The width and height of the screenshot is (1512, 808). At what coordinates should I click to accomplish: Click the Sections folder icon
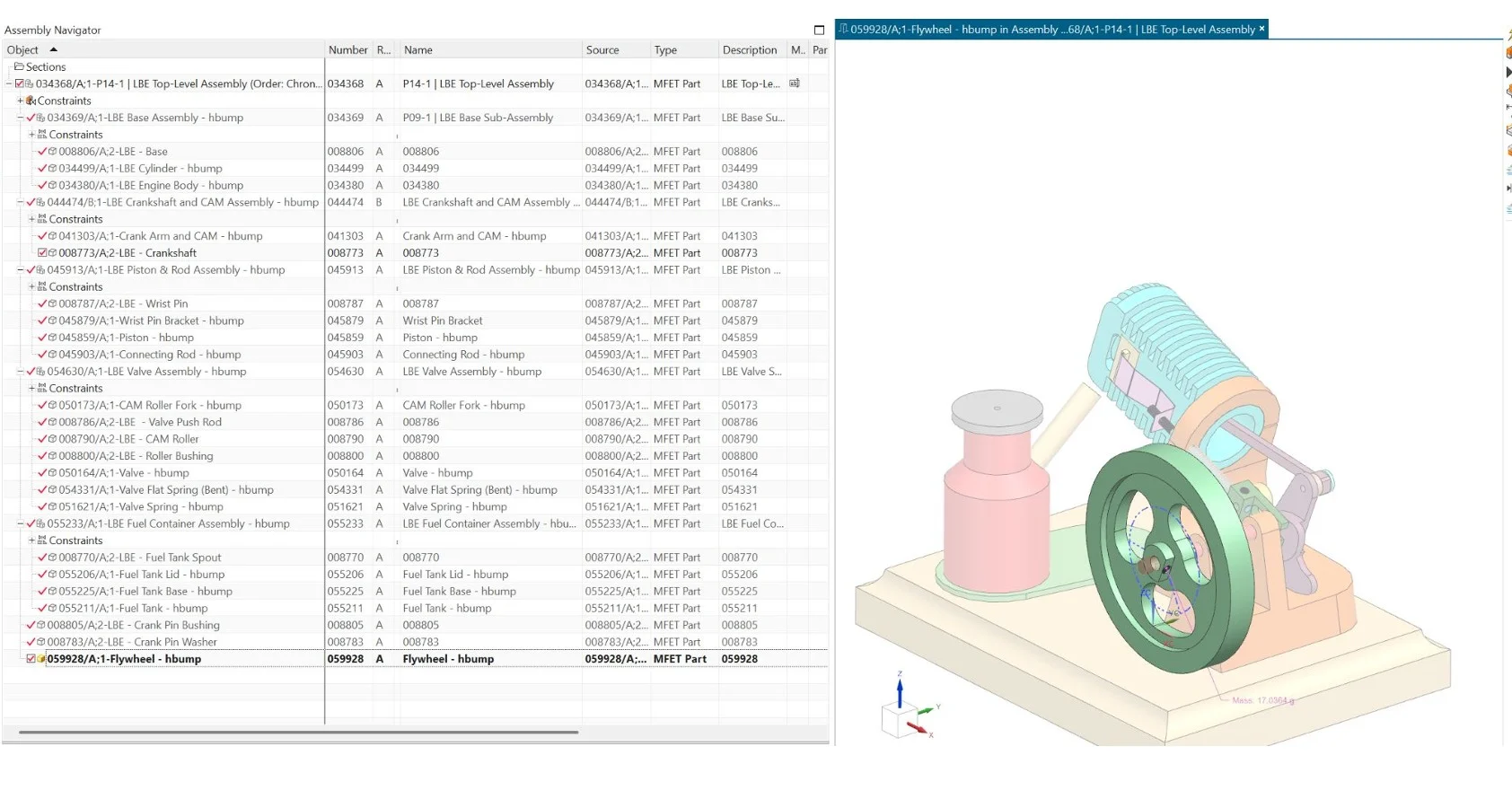pyautogui.click(x=19, y=66)
